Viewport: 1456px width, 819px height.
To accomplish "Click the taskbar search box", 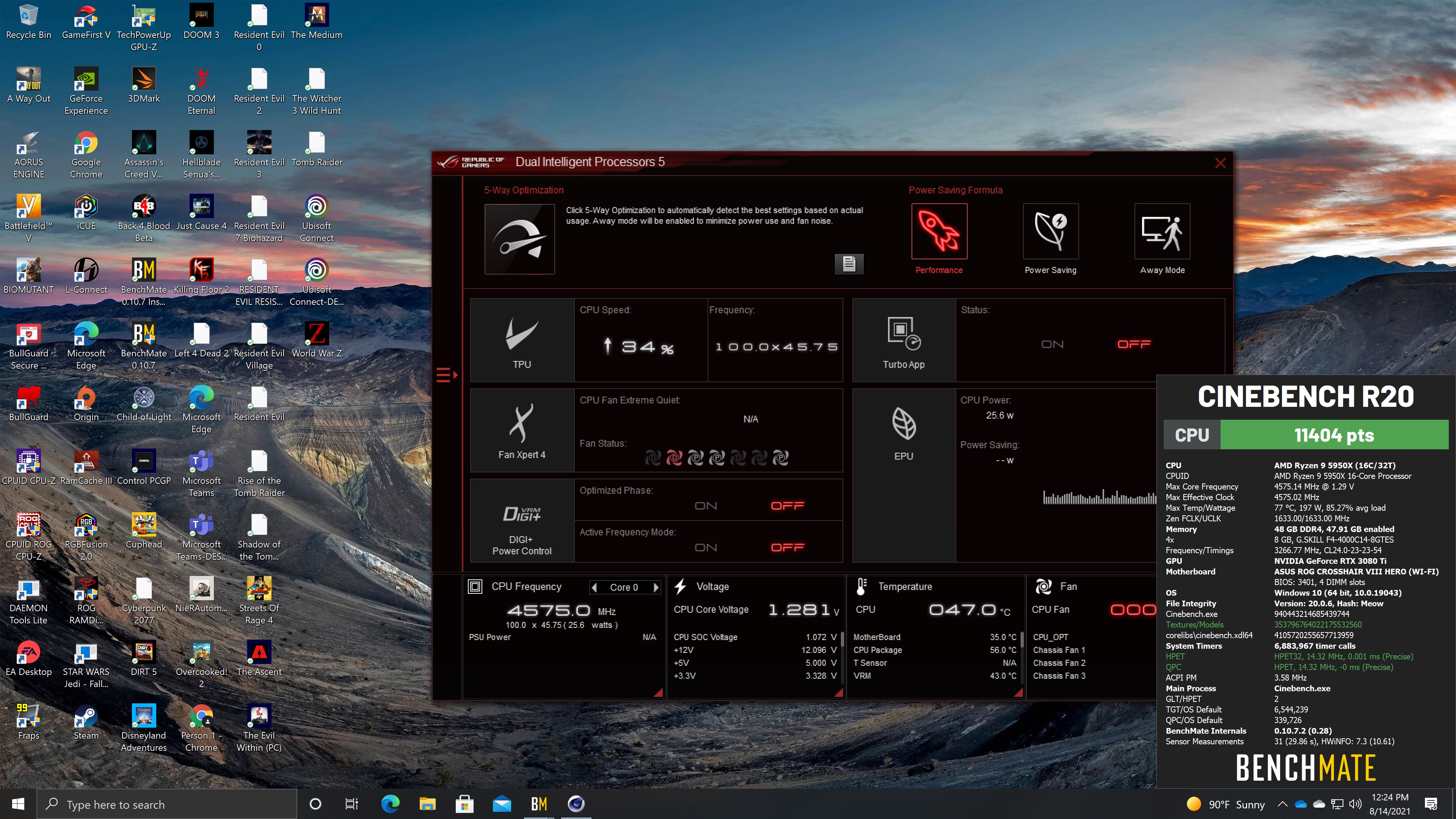I will (x=167, y=804).
